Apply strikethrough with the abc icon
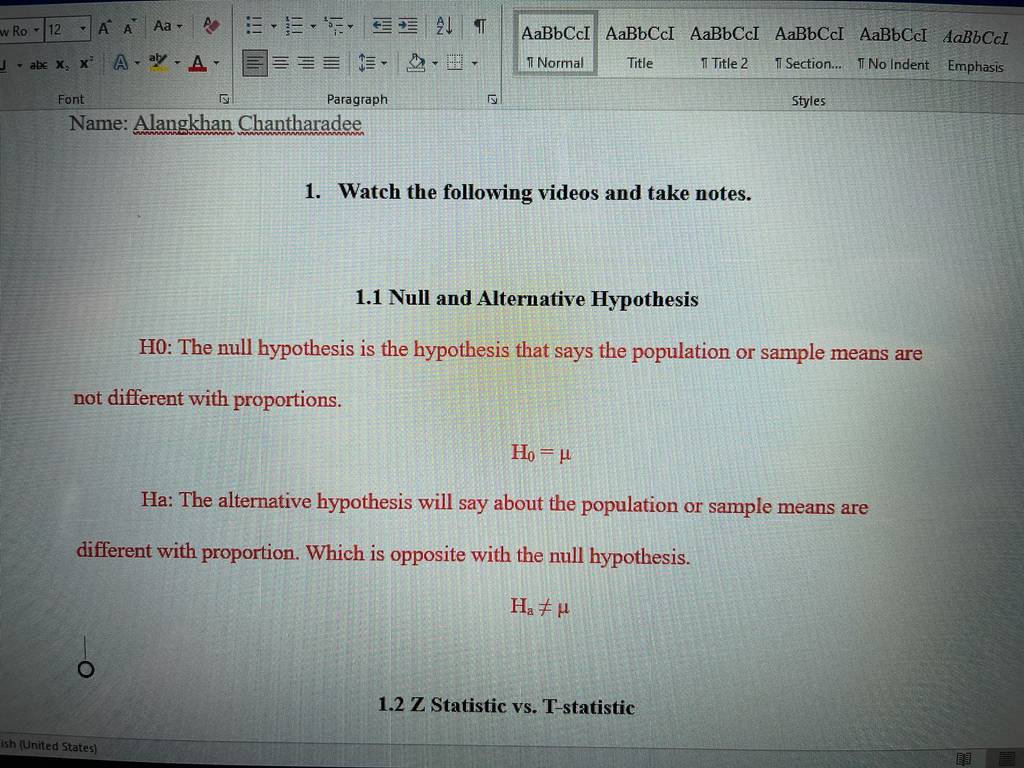This screenshot has width=1024, height=768. (x=39, y=65)
